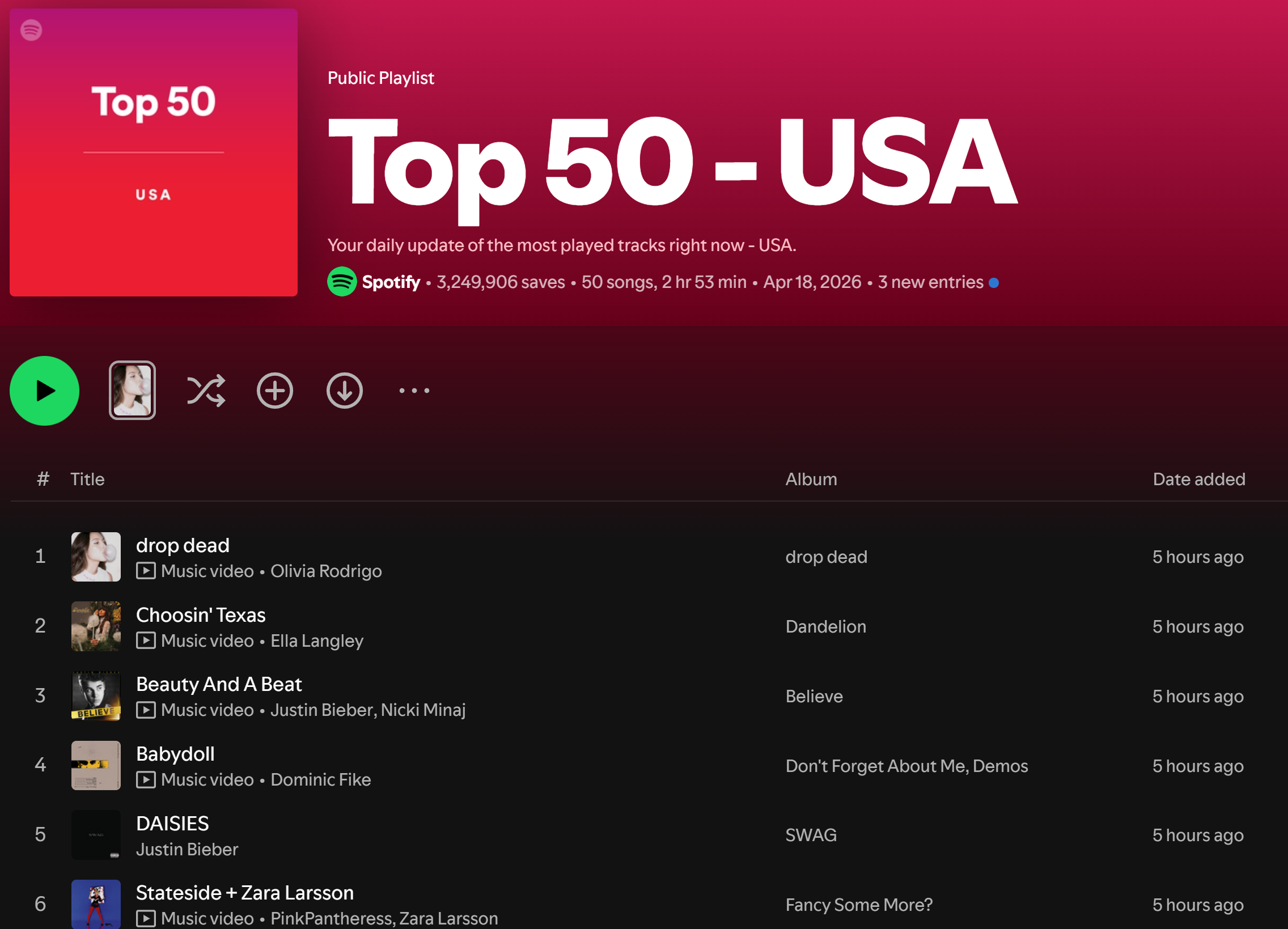
Task: Open the Believe album link
Action: [815, 697]
